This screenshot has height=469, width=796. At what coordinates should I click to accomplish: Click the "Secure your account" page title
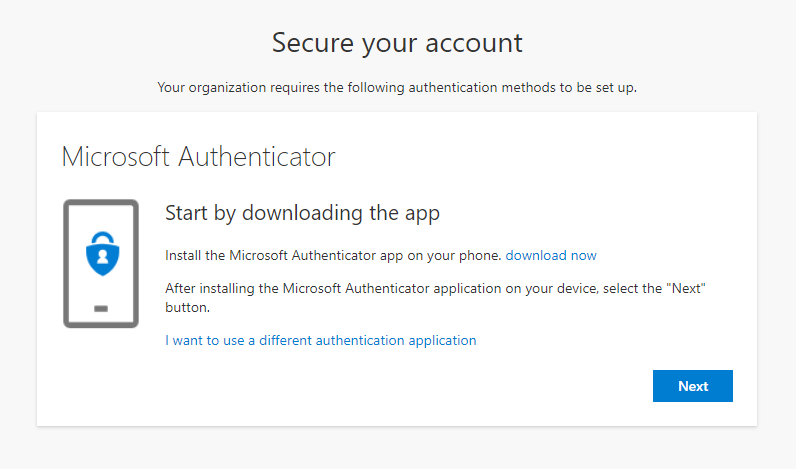[397, 43]
